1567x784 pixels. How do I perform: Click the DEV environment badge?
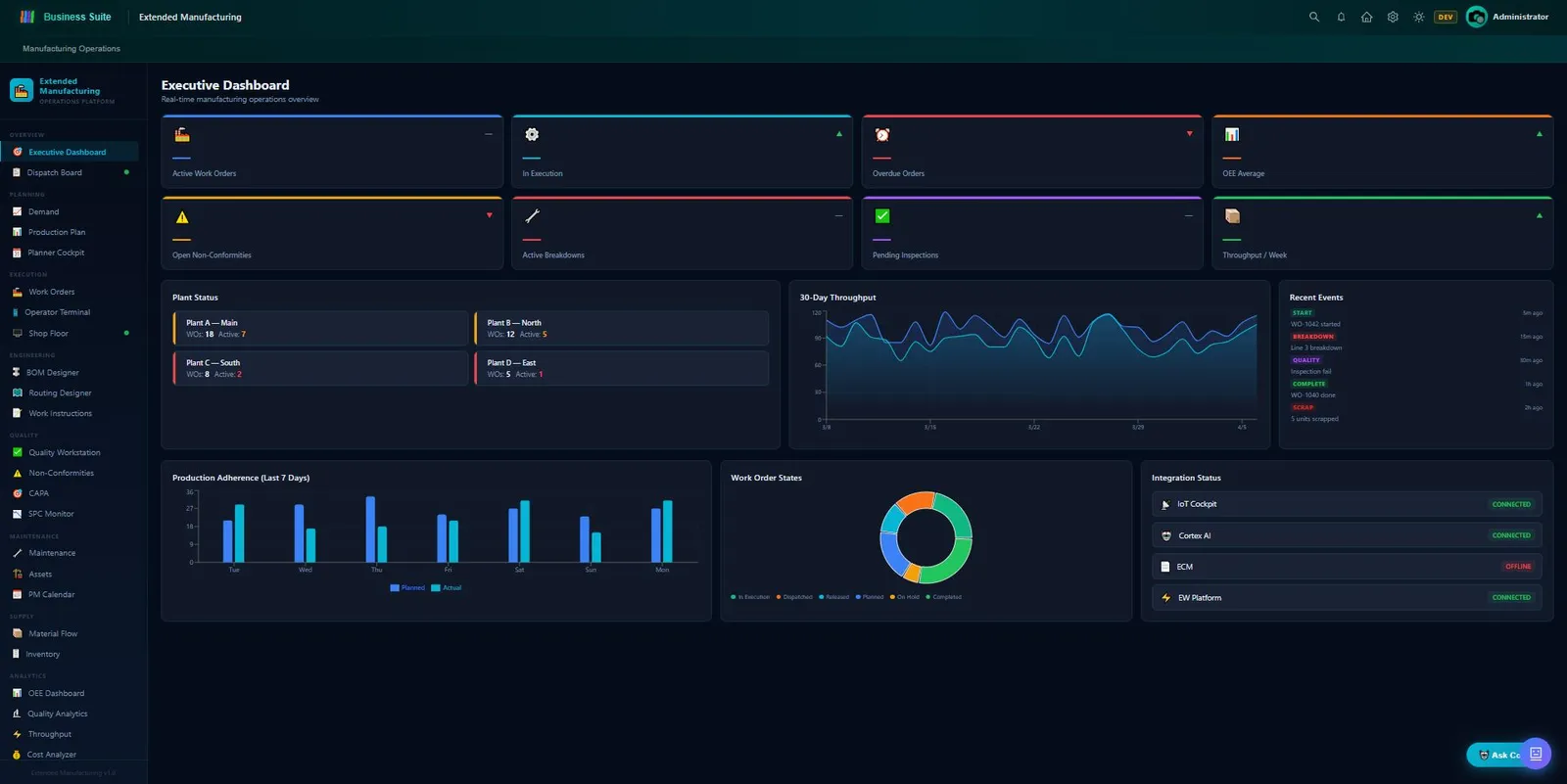coord(1446,17)
